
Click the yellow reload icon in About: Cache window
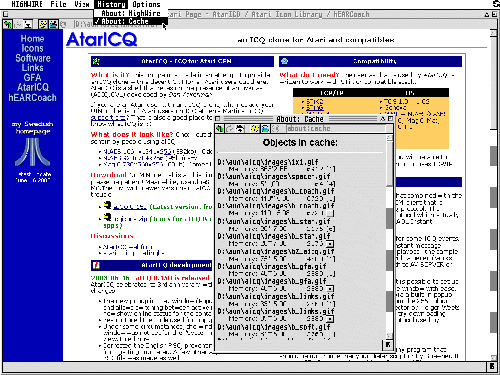255,129
